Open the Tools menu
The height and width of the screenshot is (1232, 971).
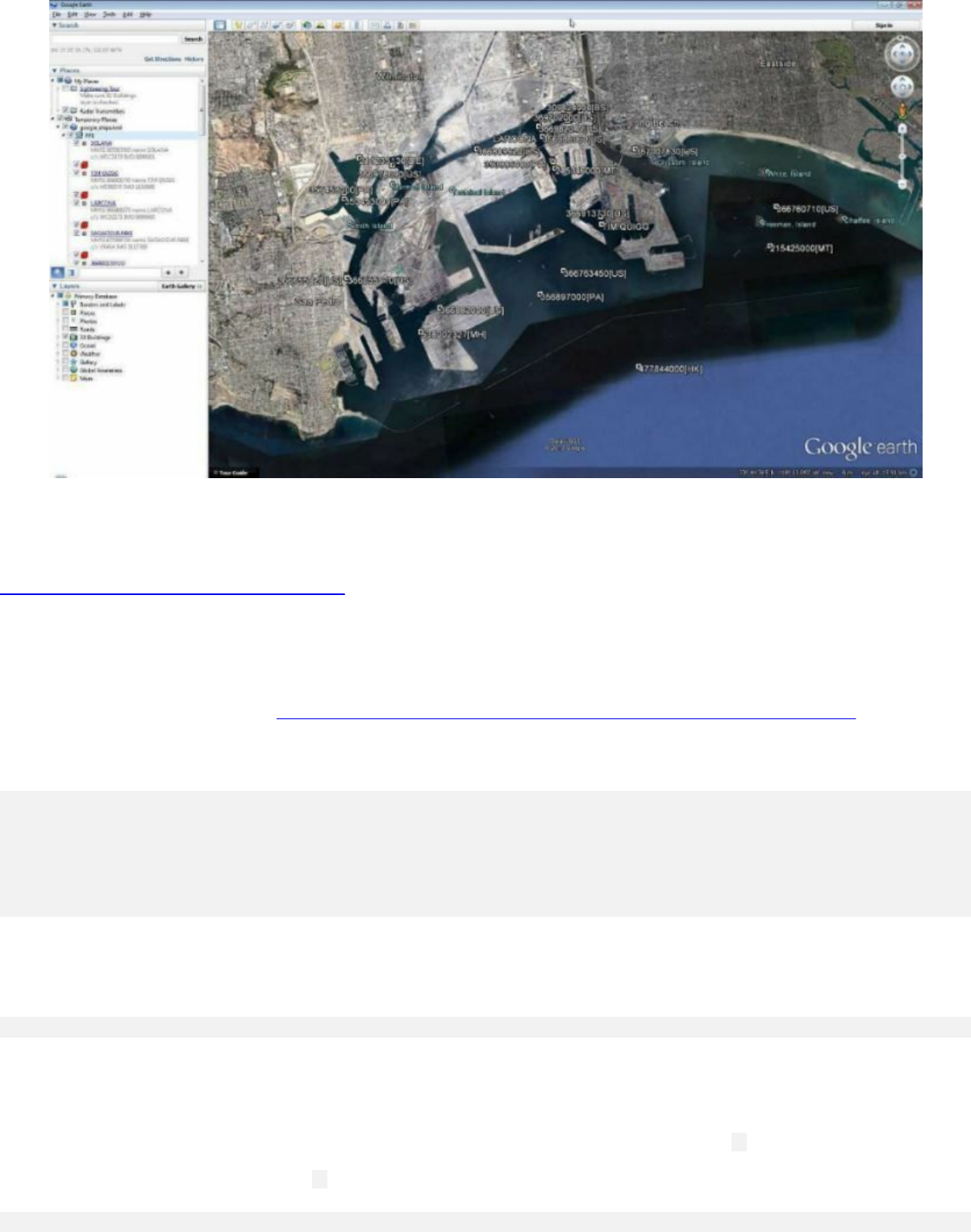(109, 15)
